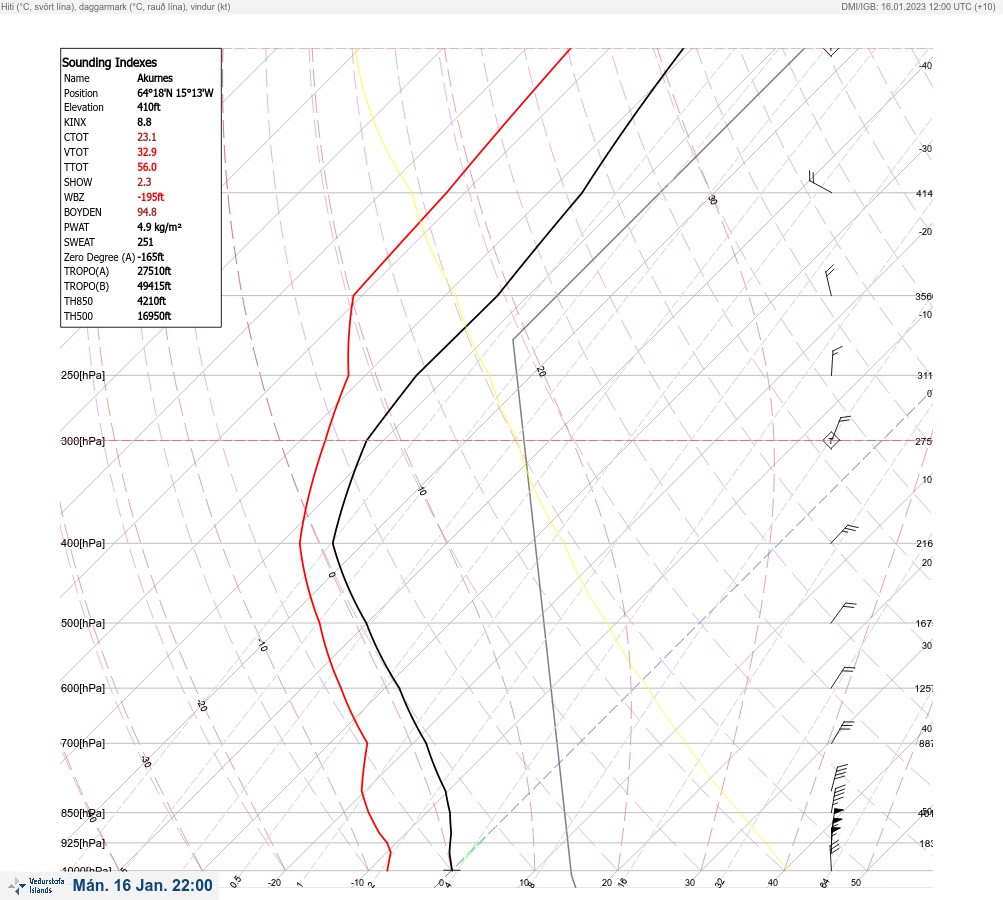
Task: Select the 'TH500' label
Action: [78, 316]
